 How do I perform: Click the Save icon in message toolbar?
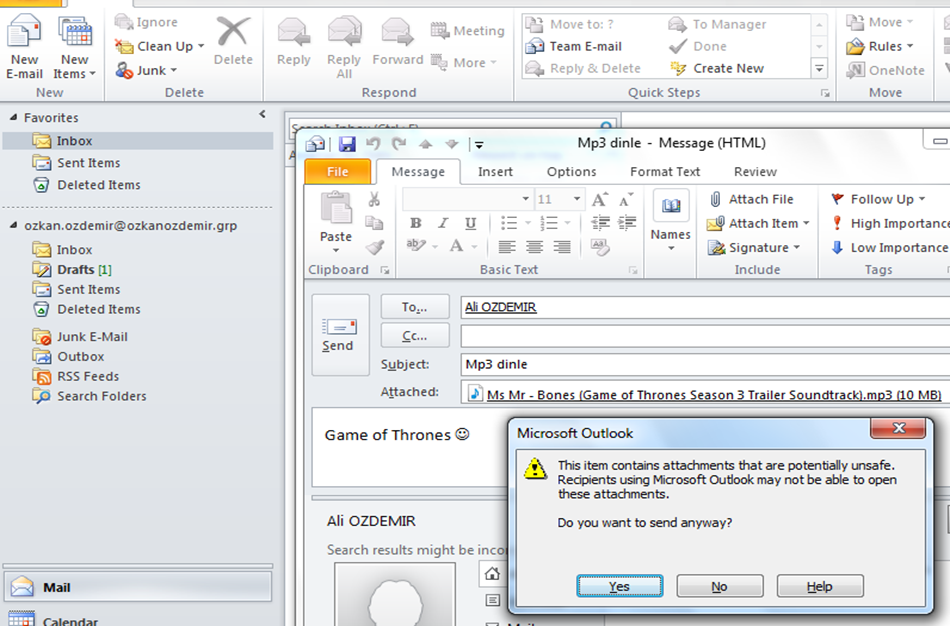(x=347, y=144)
